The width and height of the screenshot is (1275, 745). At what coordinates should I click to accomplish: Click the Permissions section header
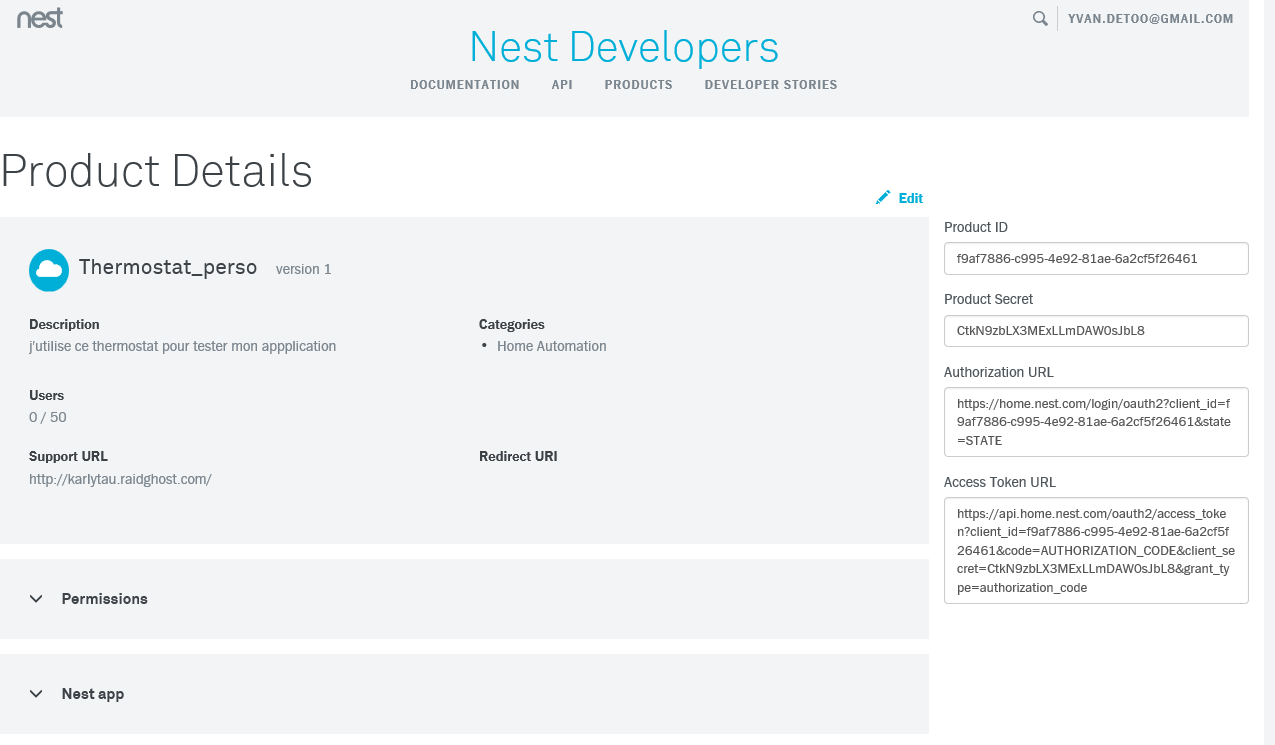(x=104, y=599)
